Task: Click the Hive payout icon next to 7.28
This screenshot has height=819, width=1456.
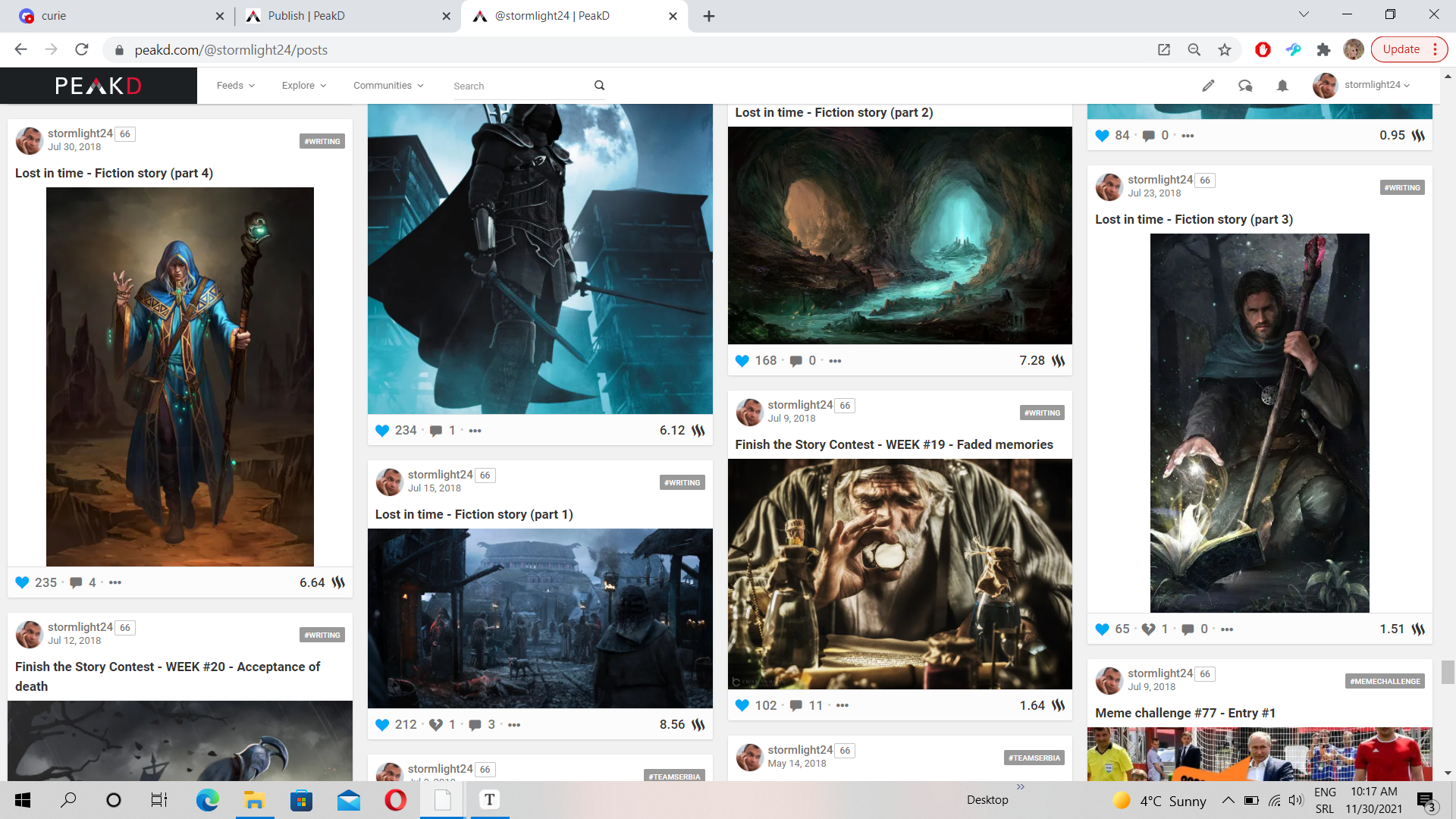Action: [1059, 361]
